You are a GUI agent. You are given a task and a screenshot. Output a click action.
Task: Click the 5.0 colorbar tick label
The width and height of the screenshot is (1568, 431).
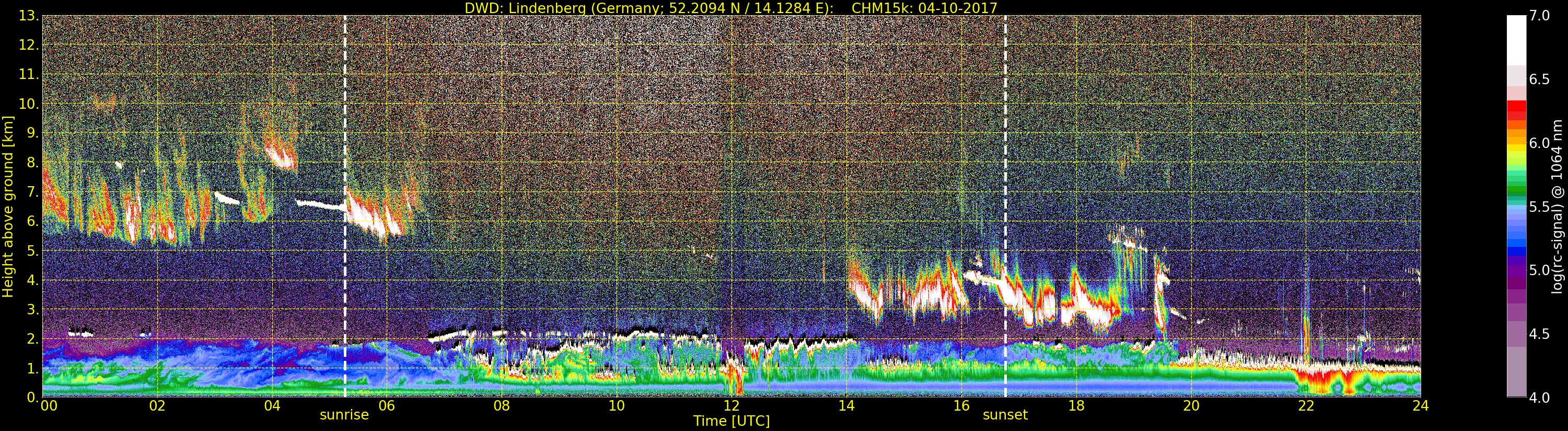1539,270
